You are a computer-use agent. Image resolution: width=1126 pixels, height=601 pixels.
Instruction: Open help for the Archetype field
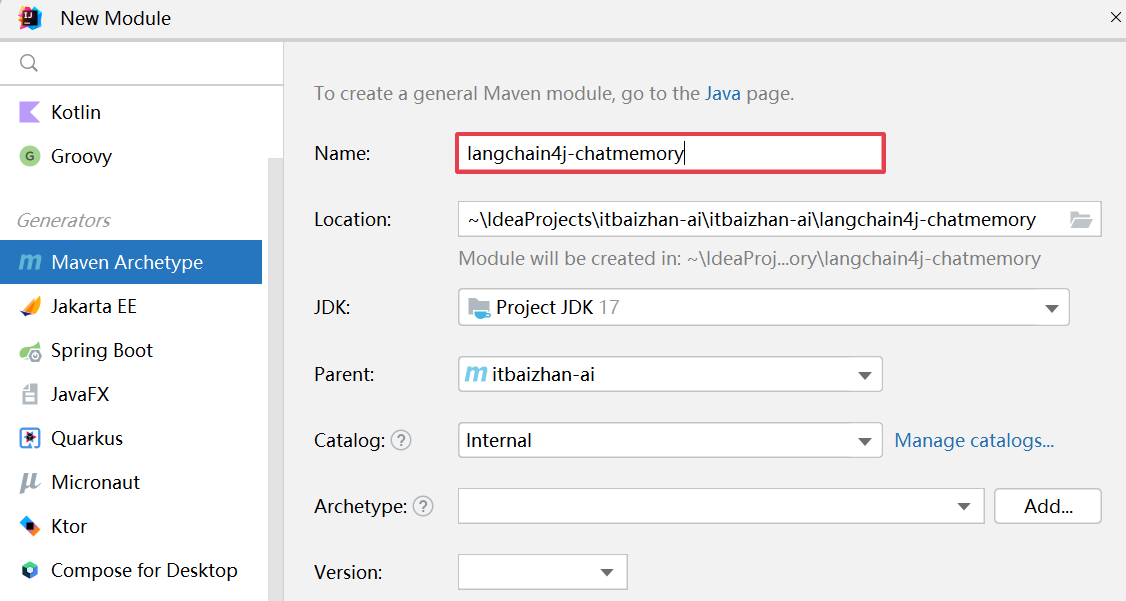[423, 506]
